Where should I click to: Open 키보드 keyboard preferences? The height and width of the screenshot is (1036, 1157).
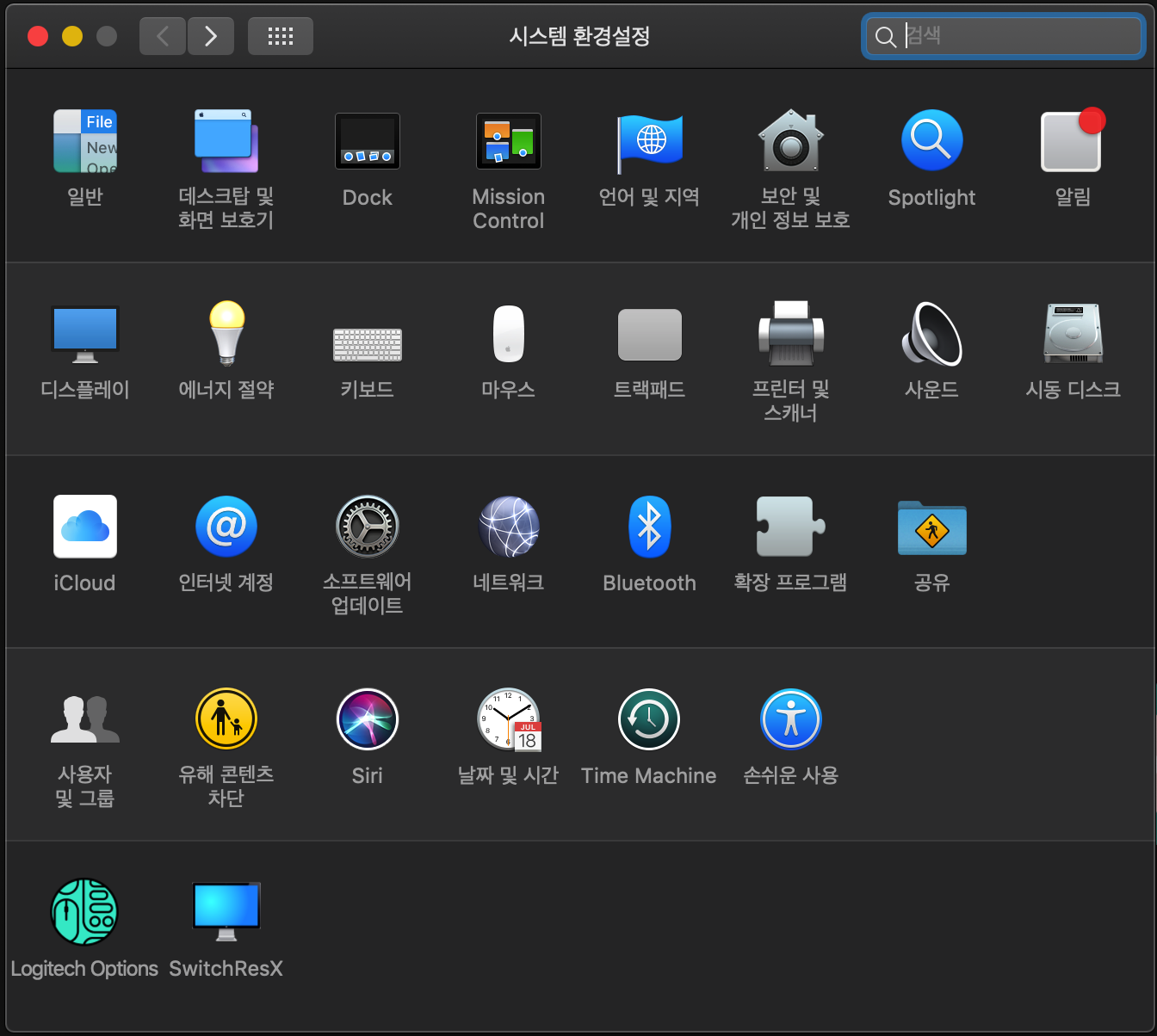pos(368,344)
